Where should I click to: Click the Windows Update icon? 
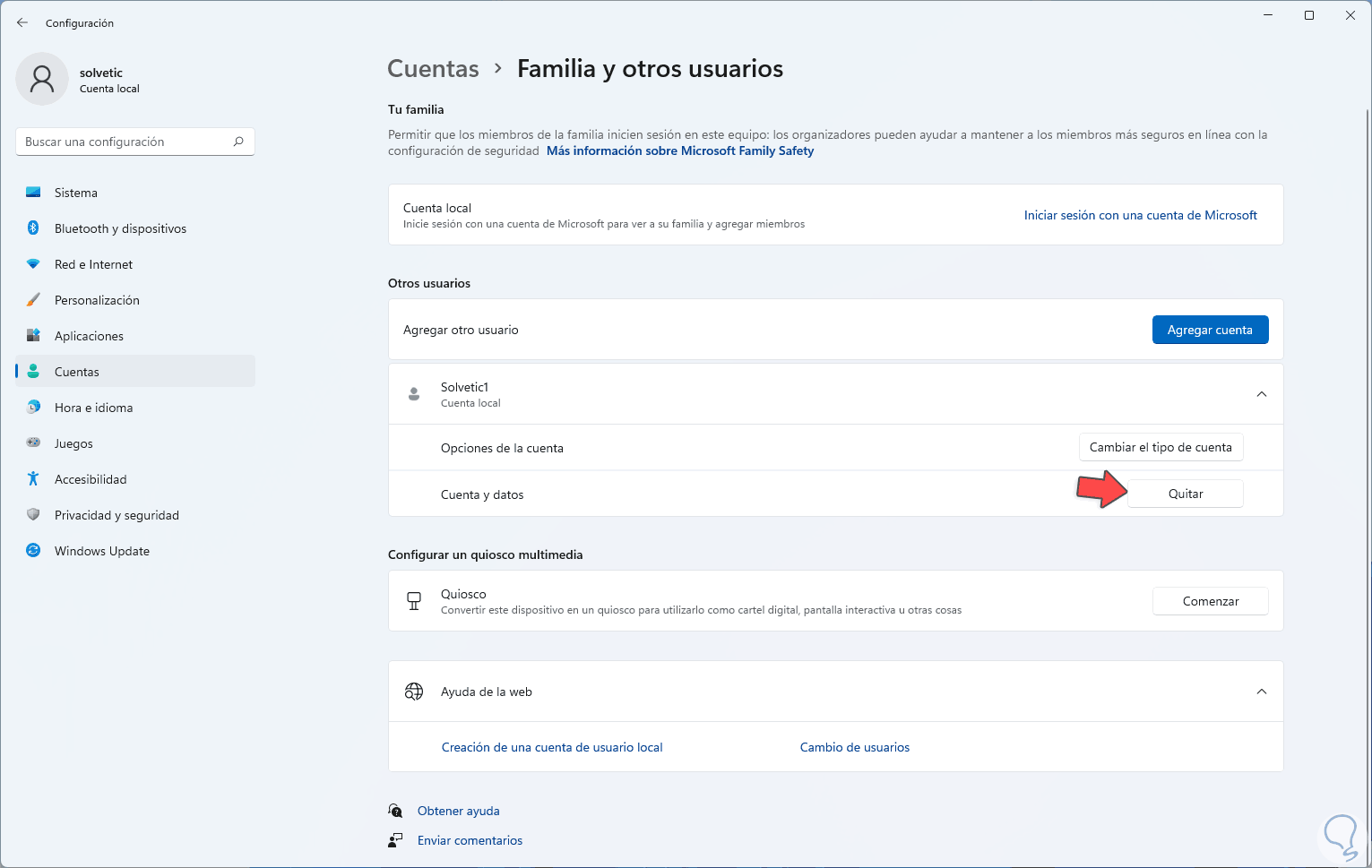point(33,551)
